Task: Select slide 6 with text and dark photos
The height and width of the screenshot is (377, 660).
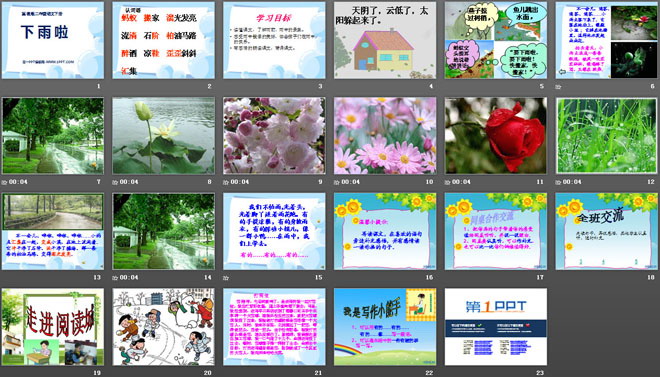Action: pyautogui.click(x=607, y=40)
